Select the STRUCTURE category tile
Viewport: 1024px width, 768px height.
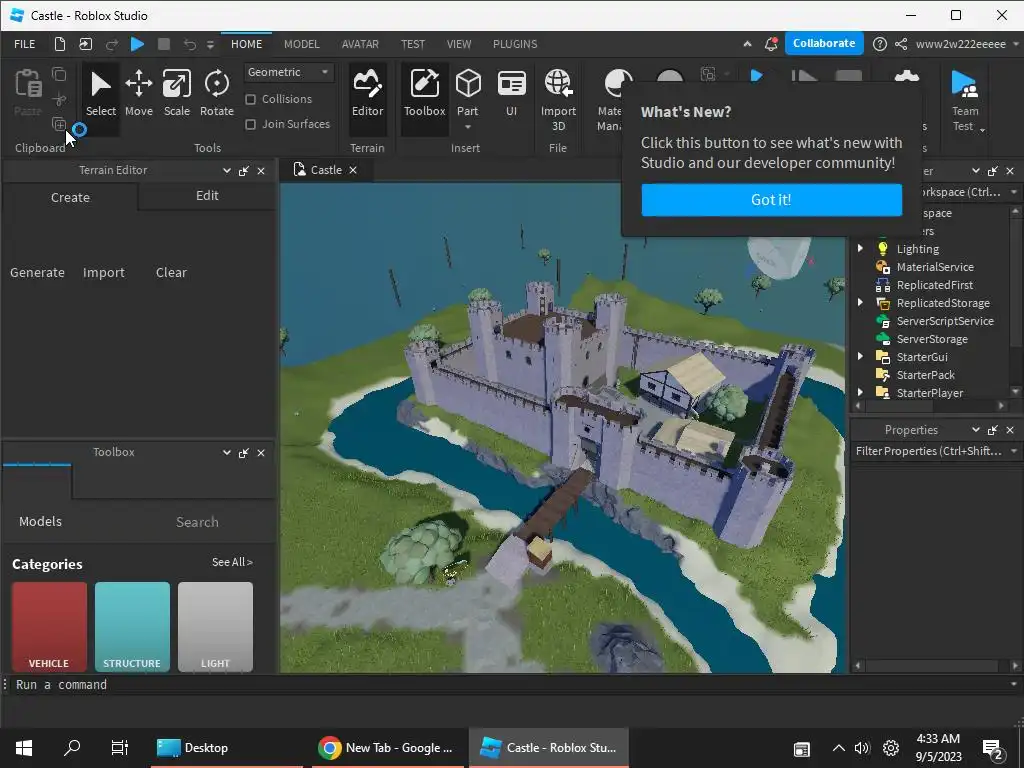[x=132, y=627]
